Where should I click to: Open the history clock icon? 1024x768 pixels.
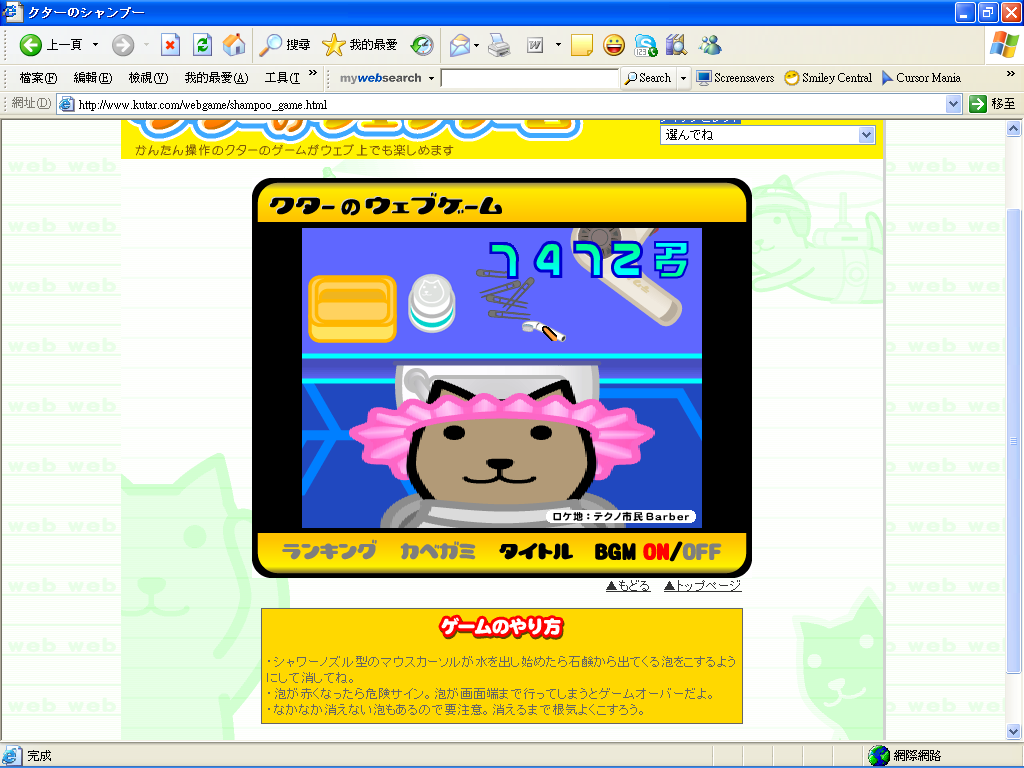[422, 44]
